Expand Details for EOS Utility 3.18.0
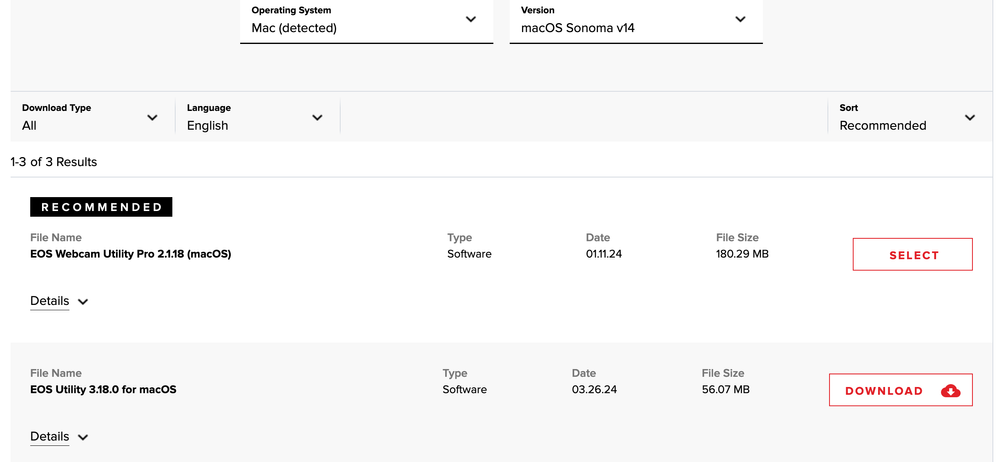The height and width of the screenshot is (462, 999). [x=59, y=437]
